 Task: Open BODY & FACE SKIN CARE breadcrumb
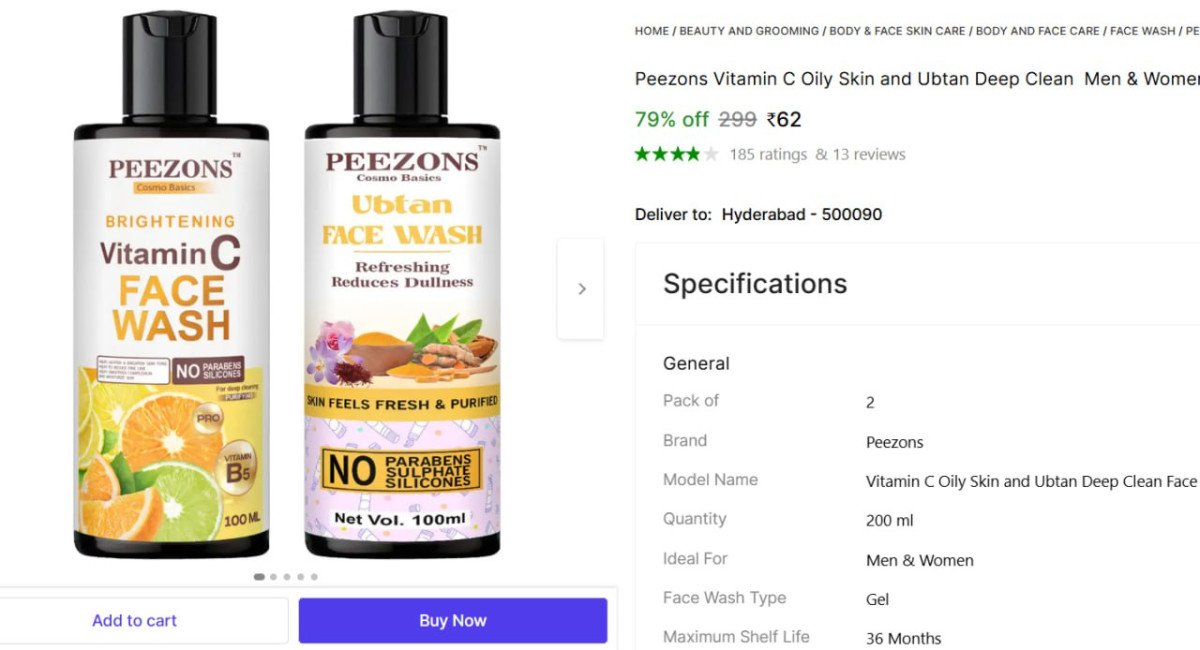pos(897,31)
